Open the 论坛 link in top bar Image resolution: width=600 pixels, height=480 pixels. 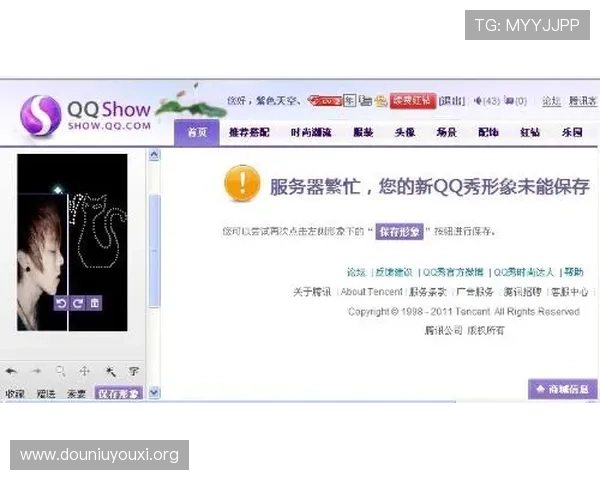click(551, 101)
